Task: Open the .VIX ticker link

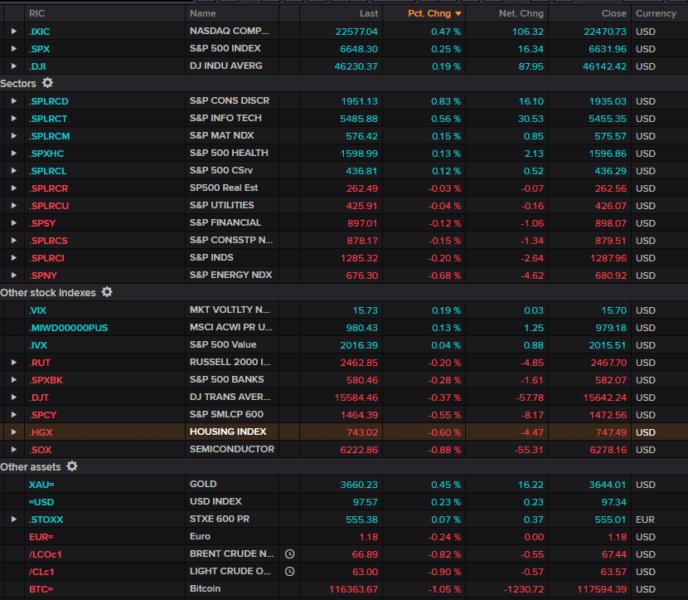Action: [38, 310]
